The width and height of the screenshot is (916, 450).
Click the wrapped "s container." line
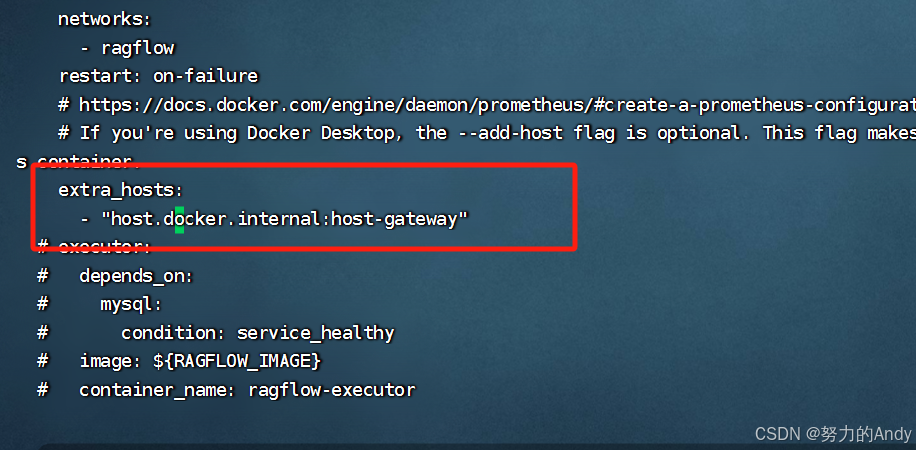[x=78, y=162]
